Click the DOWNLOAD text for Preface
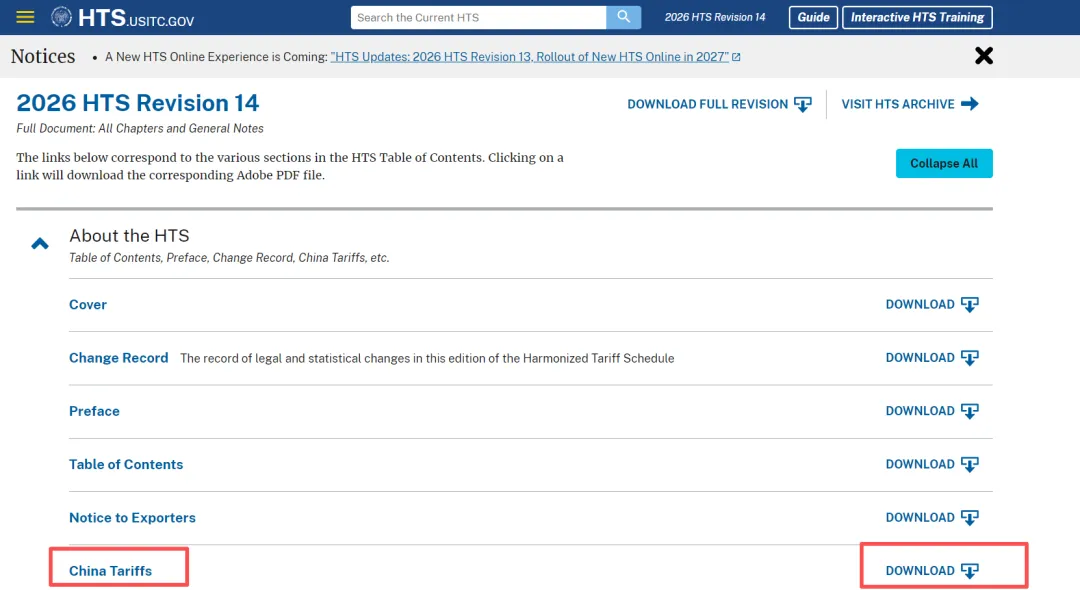Image resolution: width=1080 pixels, height=590 pixels. click(920, 411)
